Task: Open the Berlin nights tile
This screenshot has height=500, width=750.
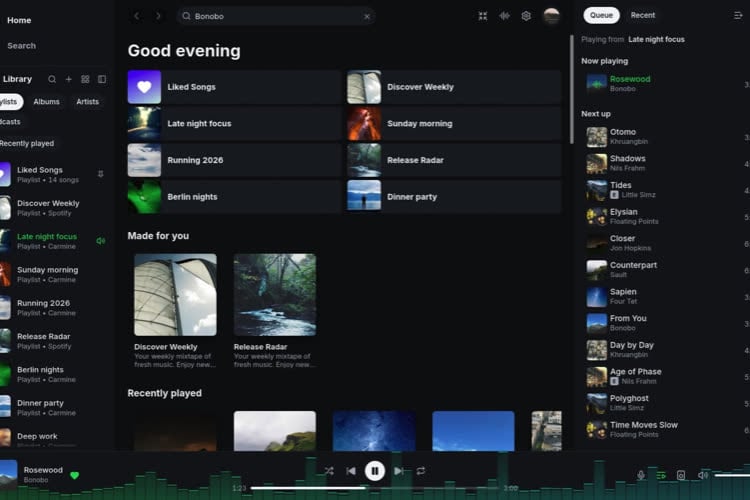Action: [234, 197]
